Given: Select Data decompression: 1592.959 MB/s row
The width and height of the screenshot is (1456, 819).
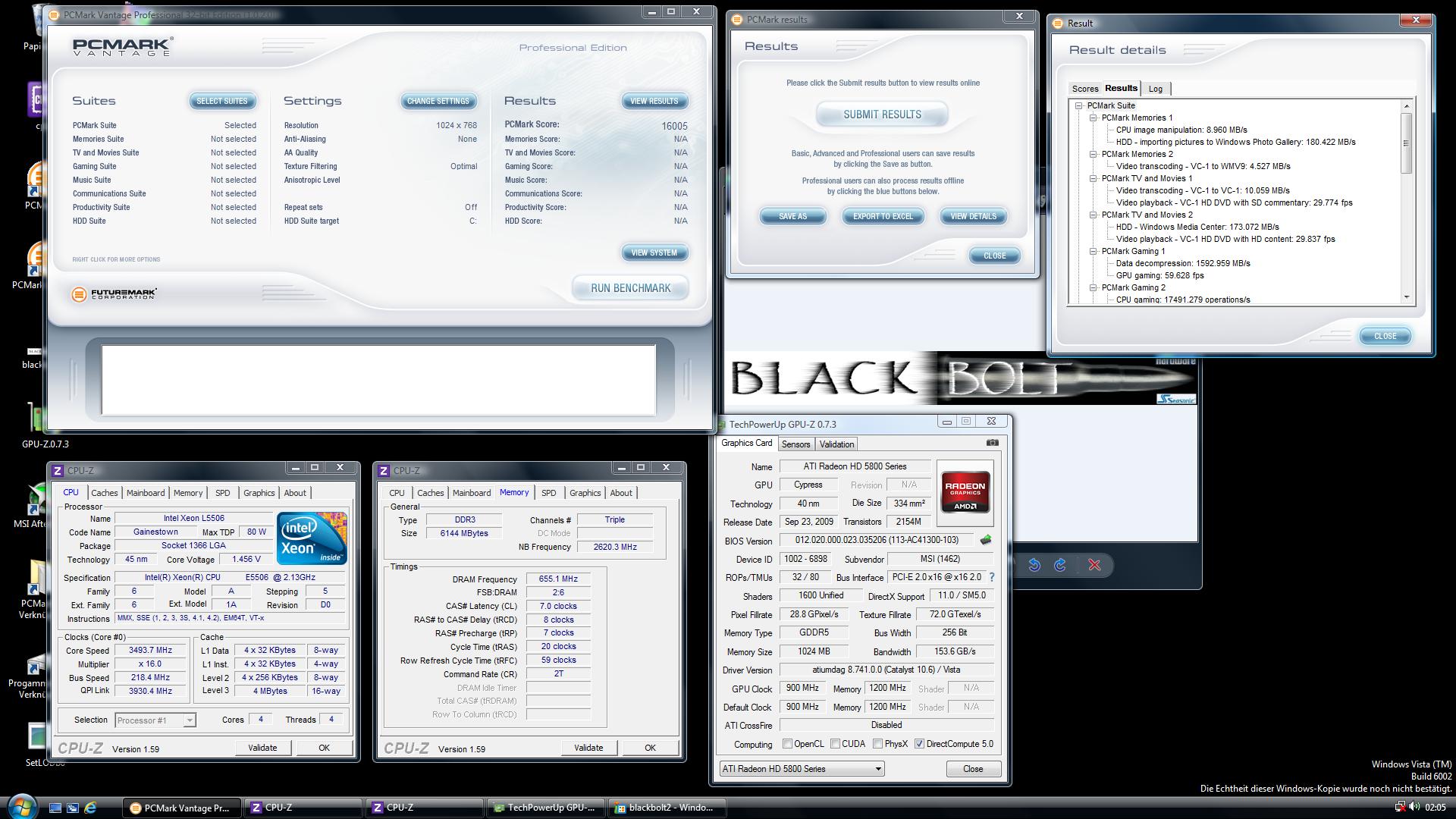Looking at the screenshot, I should (x=1183, y=263).
